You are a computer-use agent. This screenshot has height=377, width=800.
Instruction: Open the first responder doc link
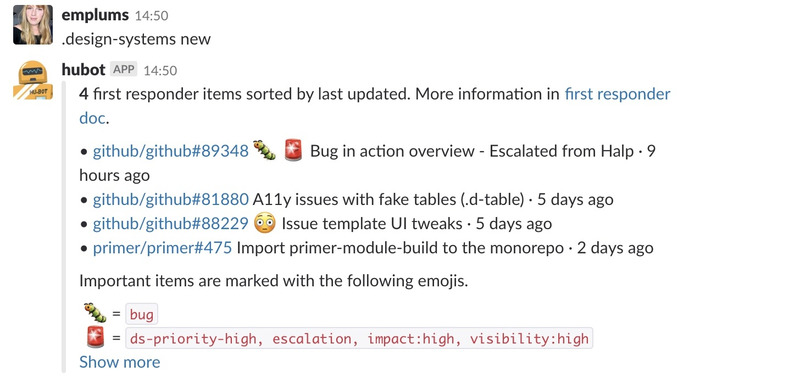tap(617, 94)
